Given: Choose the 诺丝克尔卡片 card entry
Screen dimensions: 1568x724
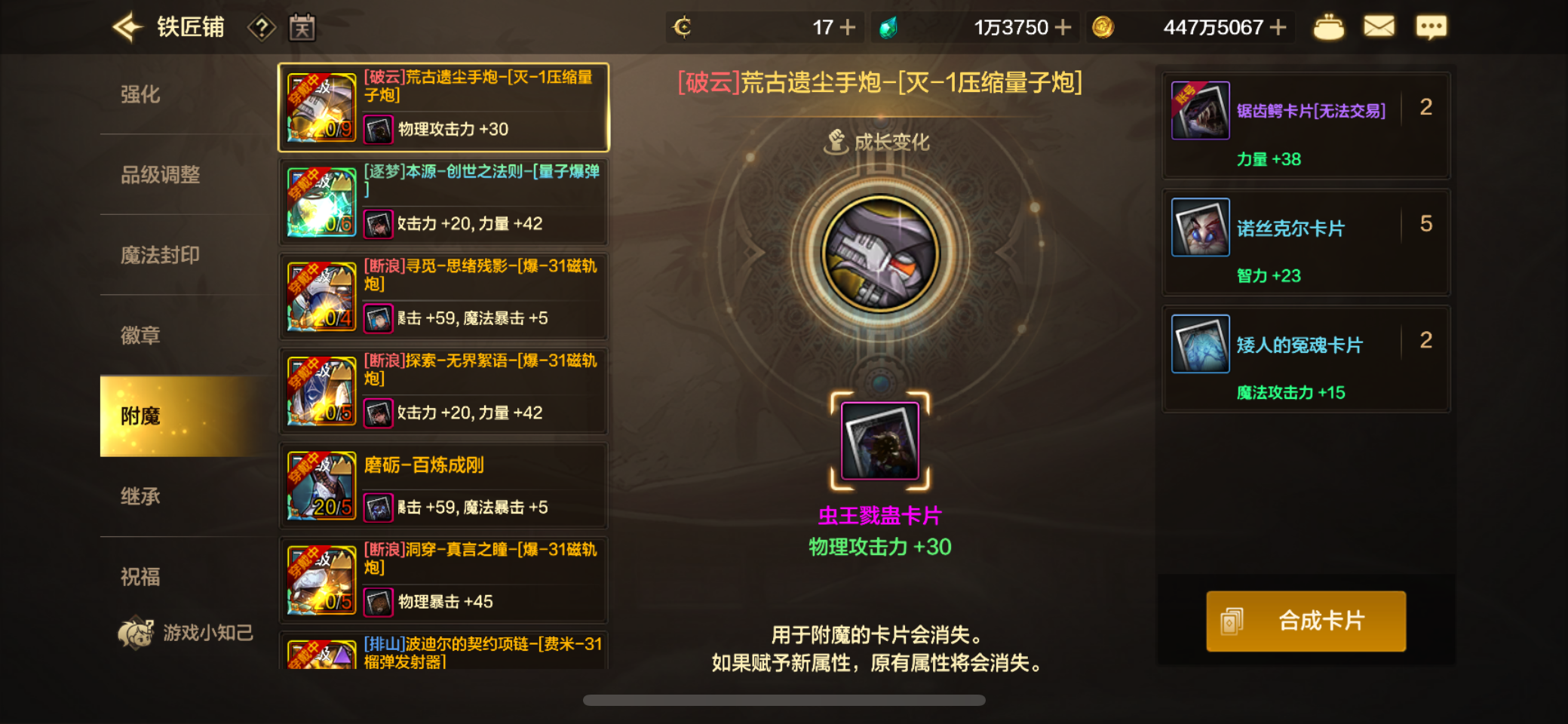Looking at the screenshot, I should pos(1306,242).
